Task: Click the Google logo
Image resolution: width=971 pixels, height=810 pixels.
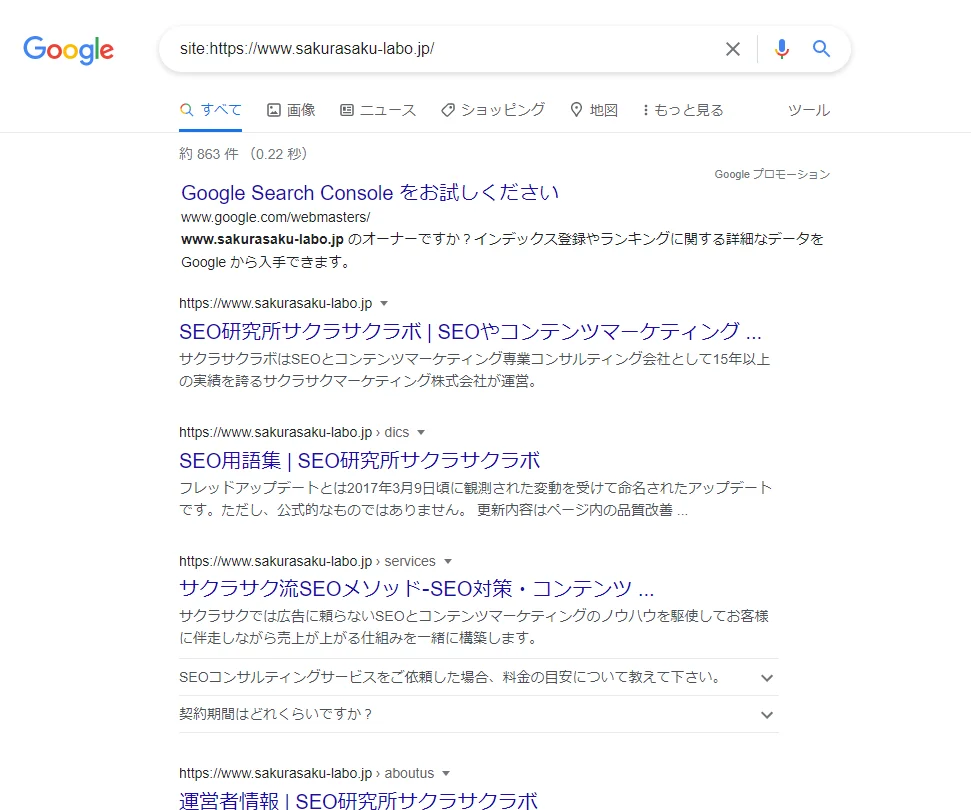Action: tap(68, 50)
